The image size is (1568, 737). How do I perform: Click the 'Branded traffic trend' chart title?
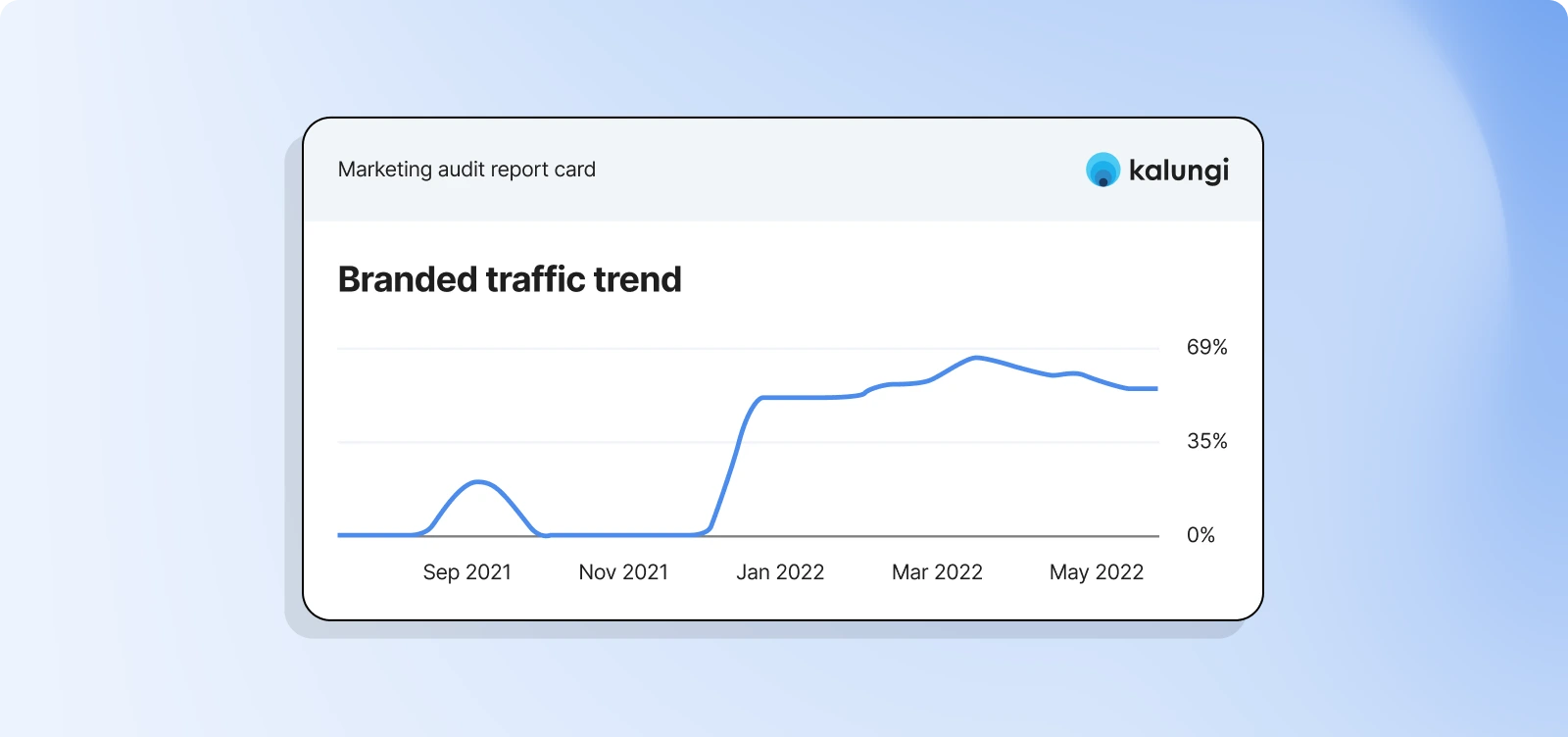click(x=510, y=279)
